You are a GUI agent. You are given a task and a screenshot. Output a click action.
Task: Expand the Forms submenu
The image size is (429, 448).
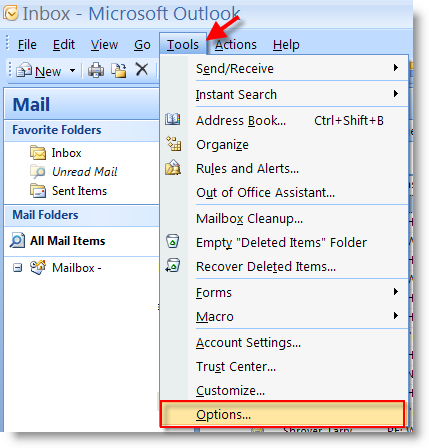click(284, 292)
